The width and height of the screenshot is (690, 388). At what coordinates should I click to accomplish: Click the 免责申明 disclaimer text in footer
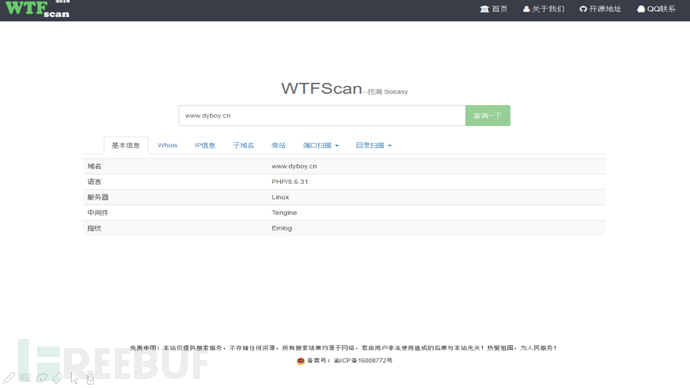(343, 348)
